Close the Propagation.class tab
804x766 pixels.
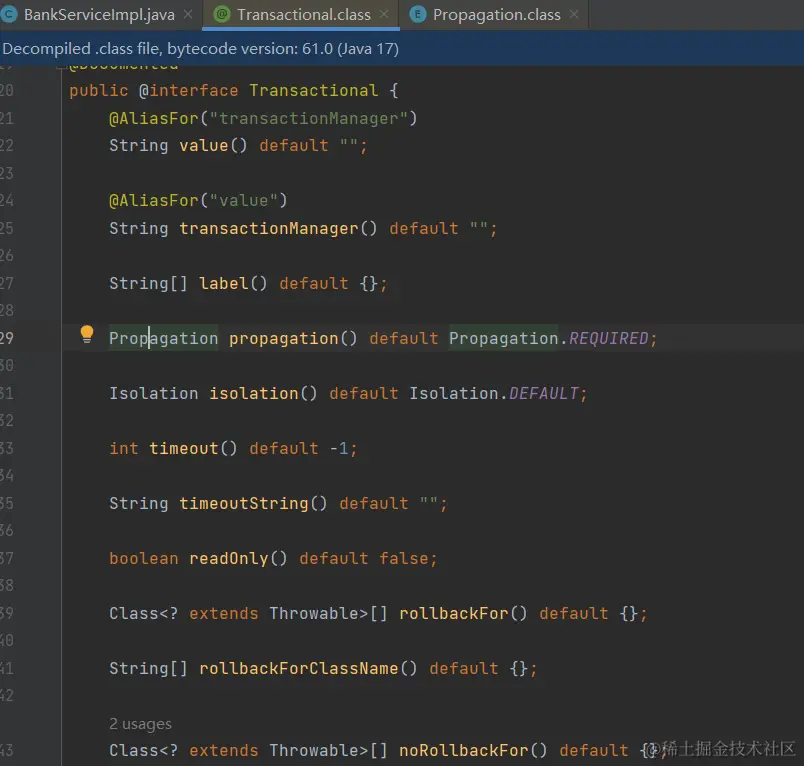point(574,15)
